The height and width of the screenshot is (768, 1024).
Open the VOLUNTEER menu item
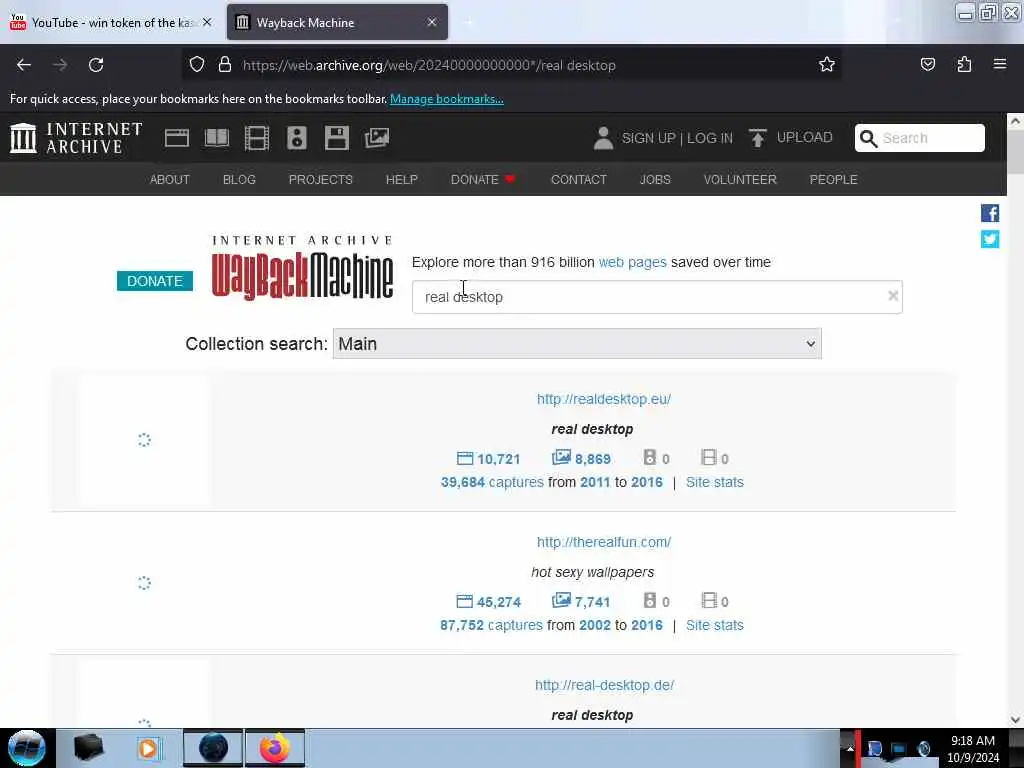tap(740, 180)
